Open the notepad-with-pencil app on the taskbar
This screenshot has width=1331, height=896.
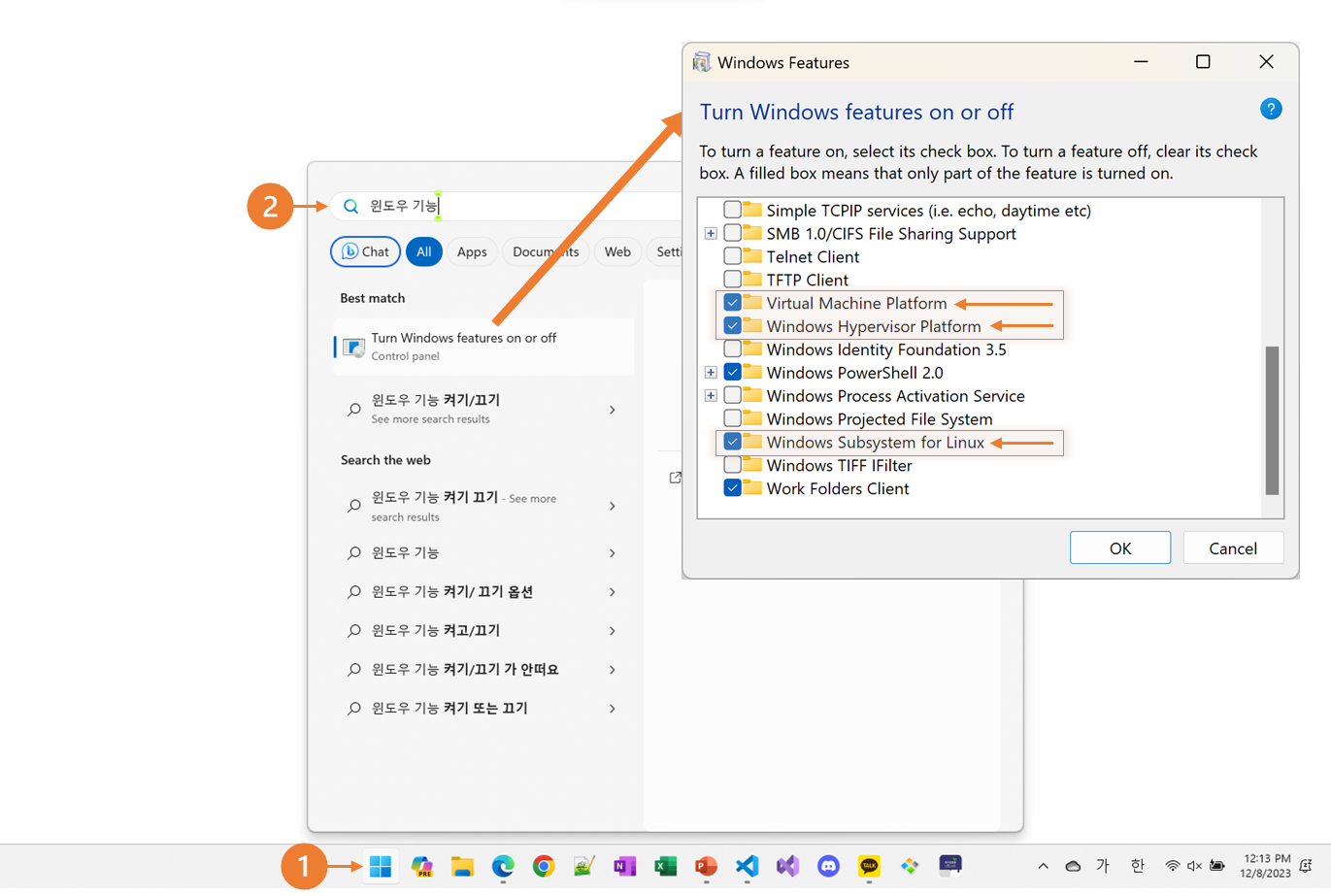(583, 866)
